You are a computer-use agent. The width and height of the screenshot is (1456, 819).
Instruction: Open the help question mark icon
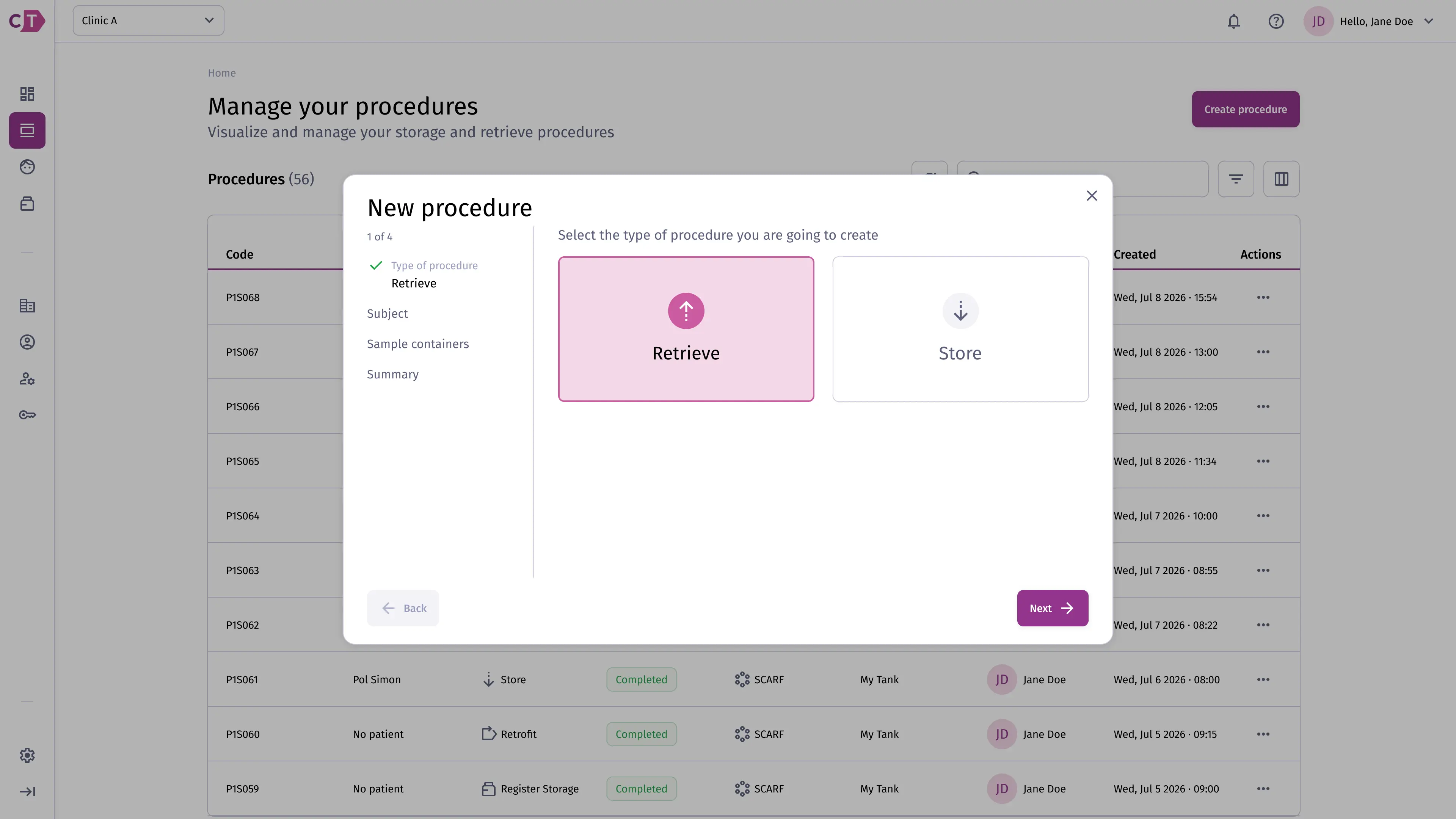pos(1276,22)
